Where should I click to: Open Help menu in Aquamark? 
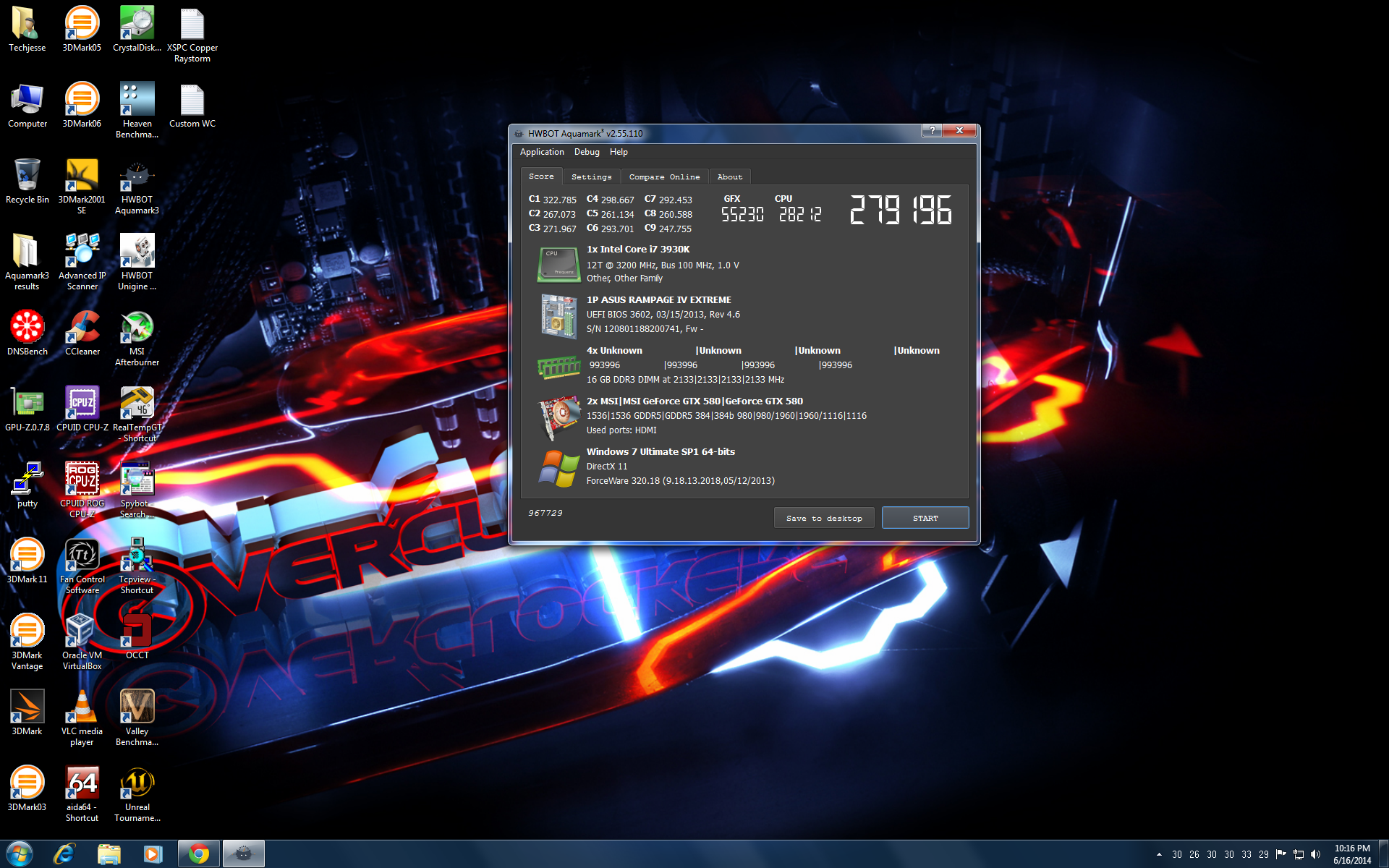(619, 152)
